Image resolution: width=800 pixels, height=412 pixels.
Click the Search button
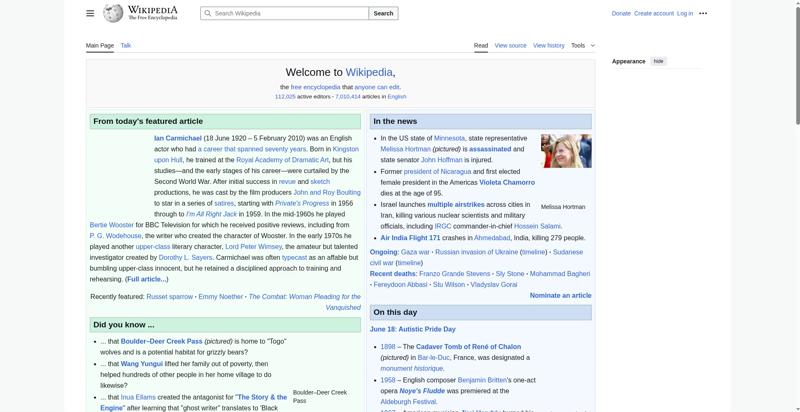[x=383, y=13]
